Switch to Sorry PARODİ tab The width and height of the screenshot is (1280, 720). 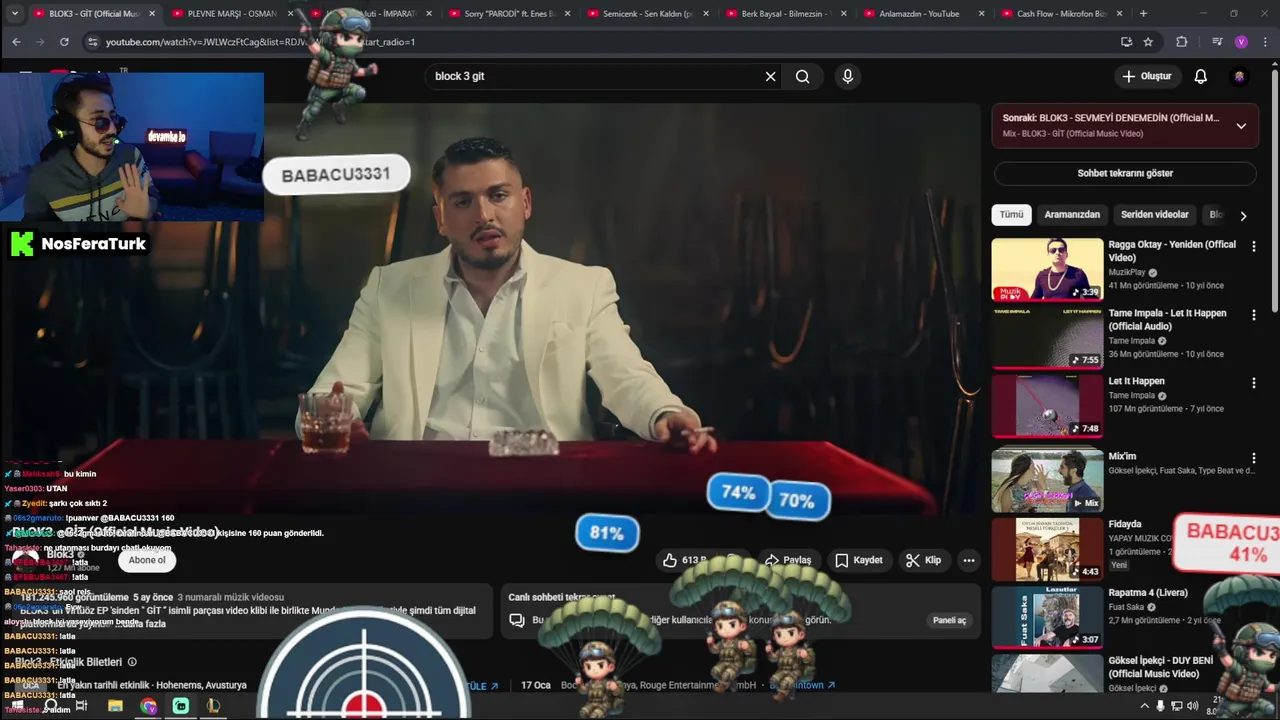point(509,14)
